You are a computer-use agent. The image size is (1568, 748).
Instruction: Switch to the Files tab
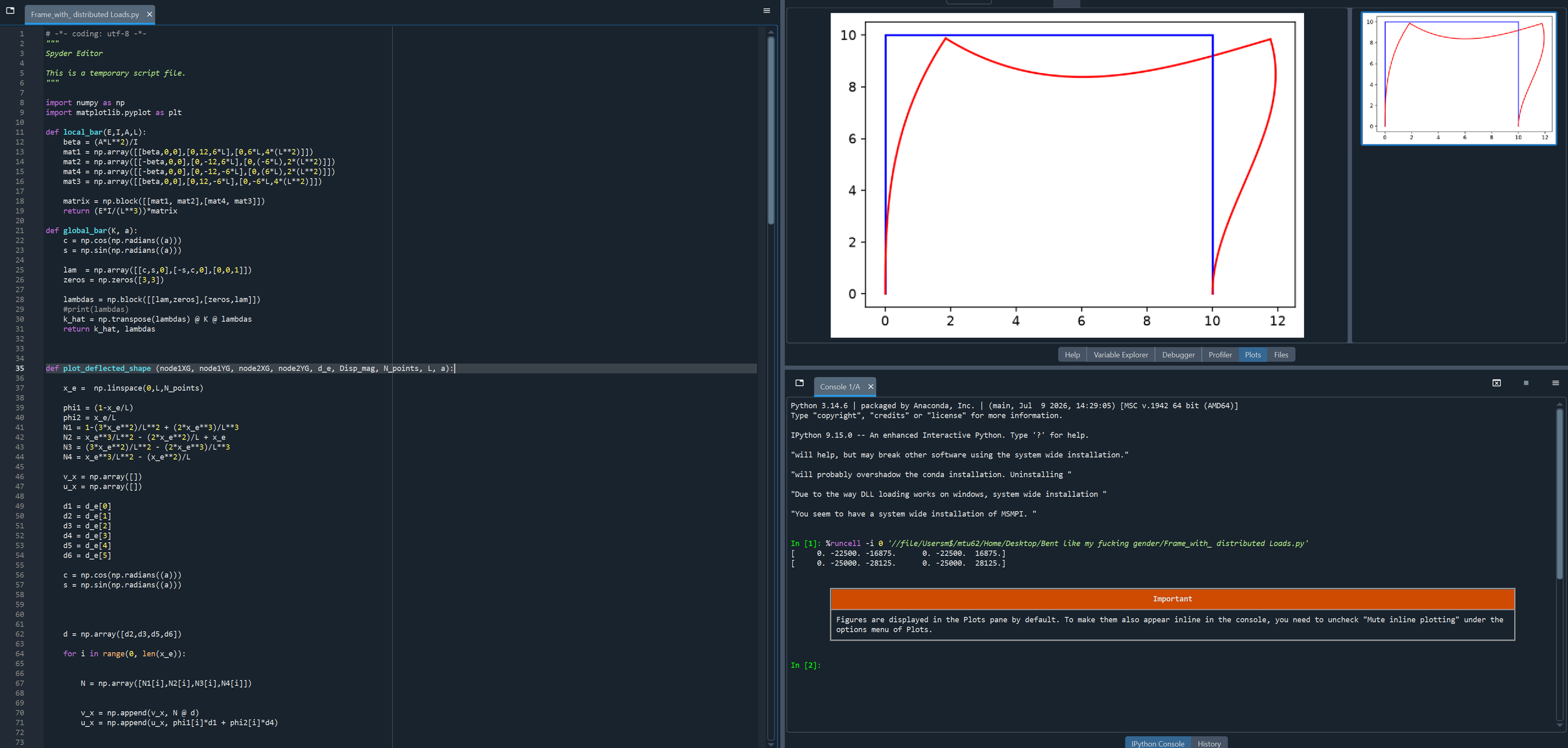pyautogui.click(x=1281, y=355)
